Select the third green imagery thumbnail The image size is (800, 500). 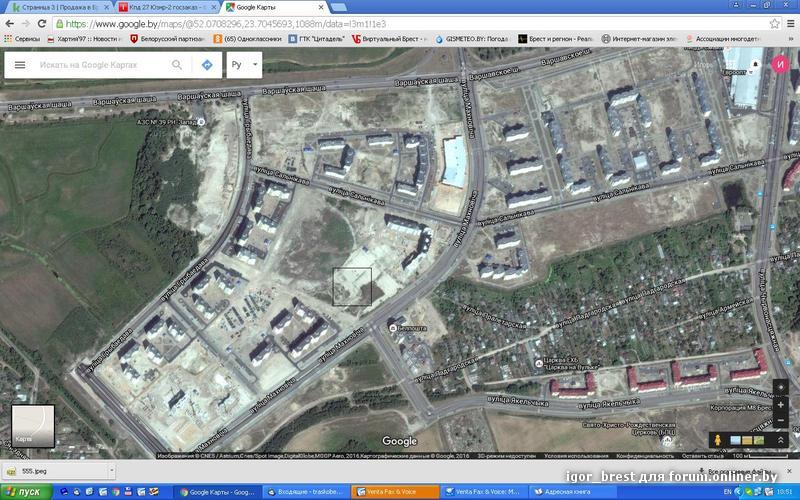[x=759, y=440]
